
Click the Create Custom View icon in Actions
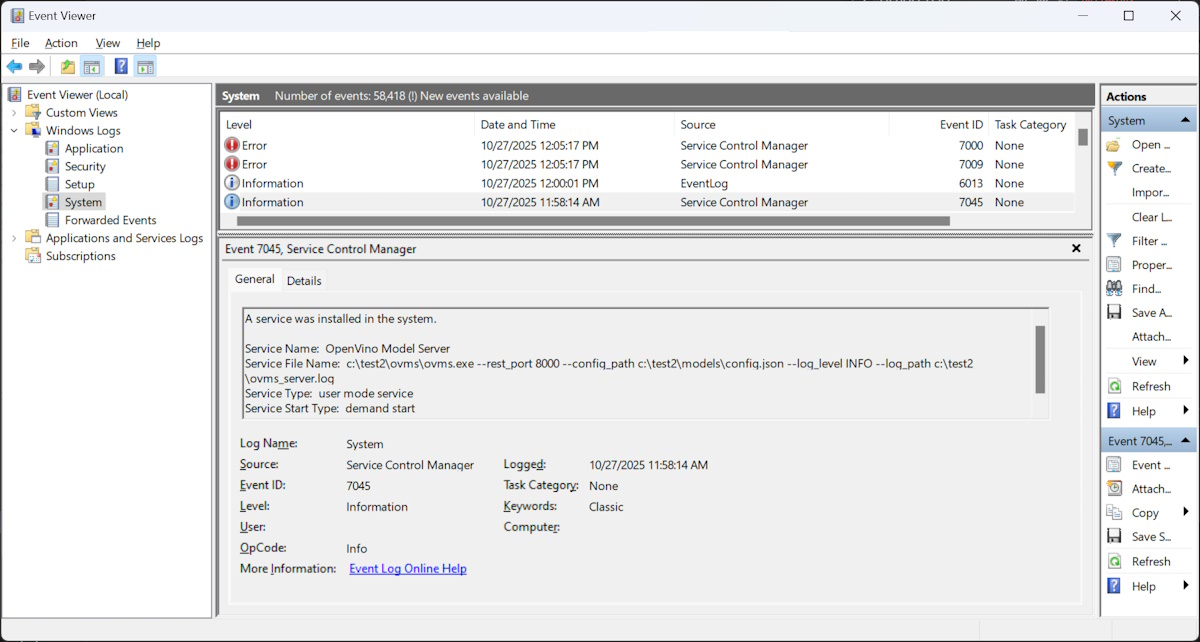1114,169
